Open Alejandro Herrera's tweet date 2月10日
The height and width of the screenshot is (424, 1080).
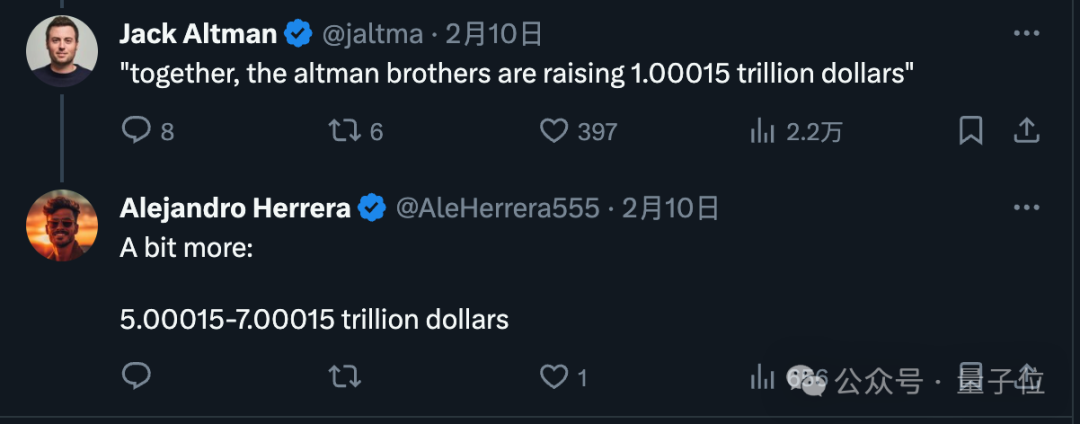670,209
